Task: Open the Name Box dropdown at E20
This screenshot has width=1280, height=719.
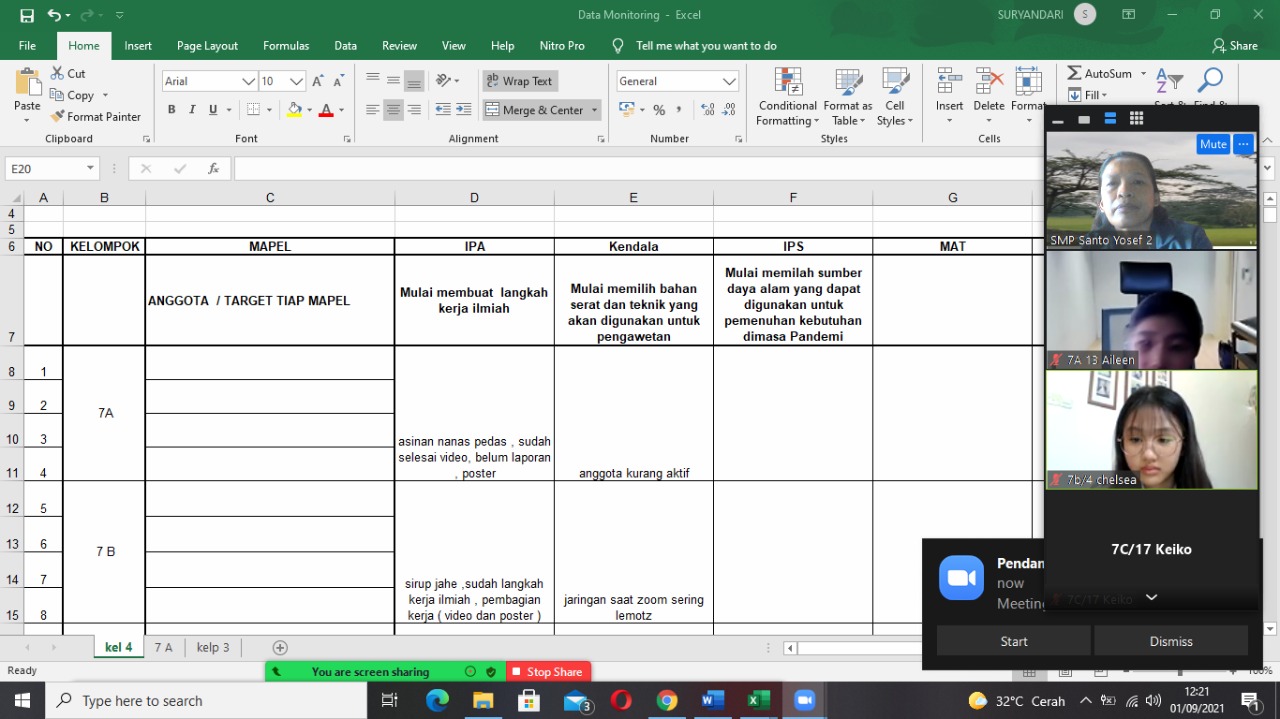Action: [90, 169]
